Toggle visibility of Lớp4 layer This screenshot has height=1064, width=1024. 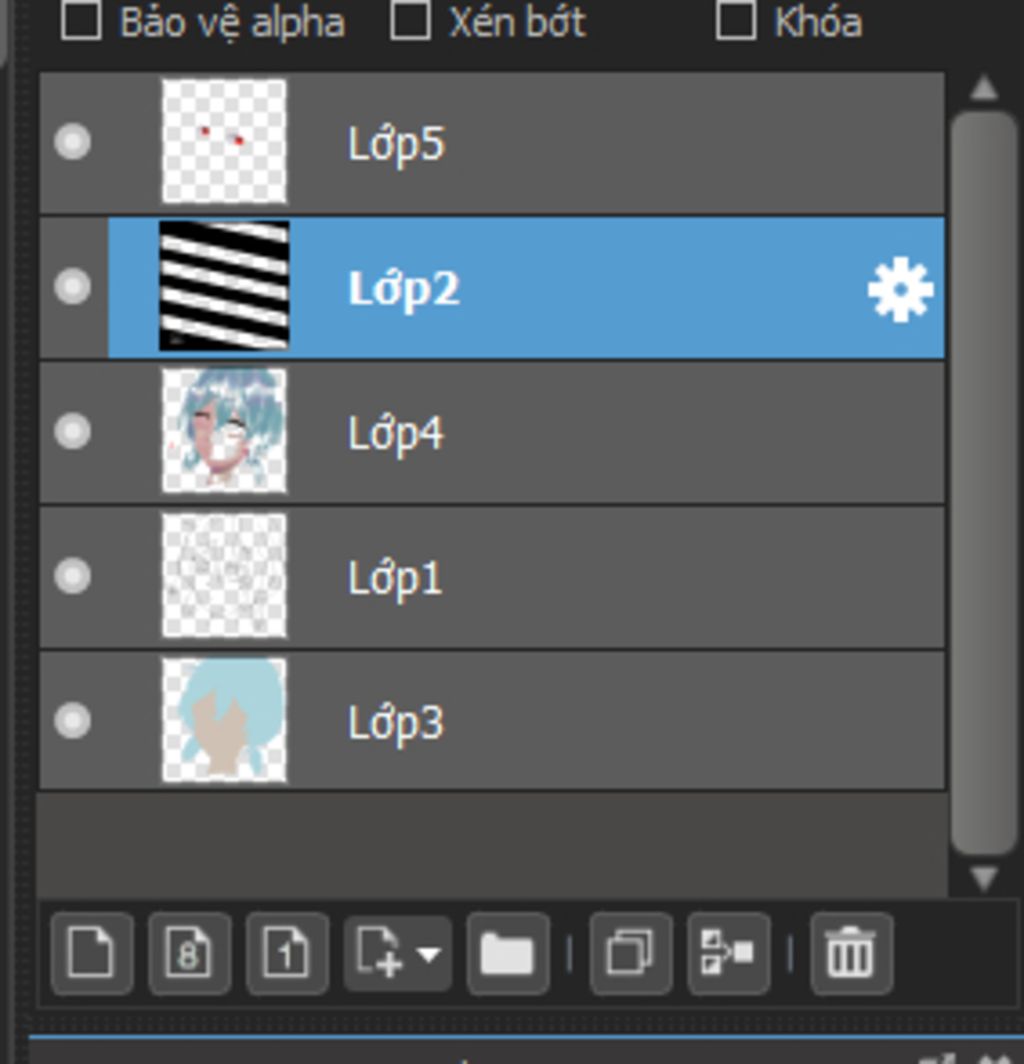(72, 431)
